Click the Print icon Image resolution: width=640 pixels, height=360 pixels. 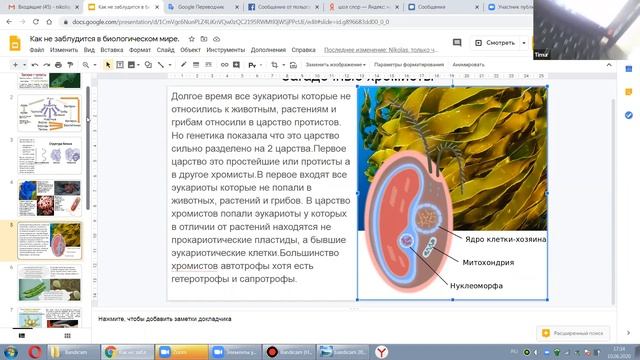[58, 65]
